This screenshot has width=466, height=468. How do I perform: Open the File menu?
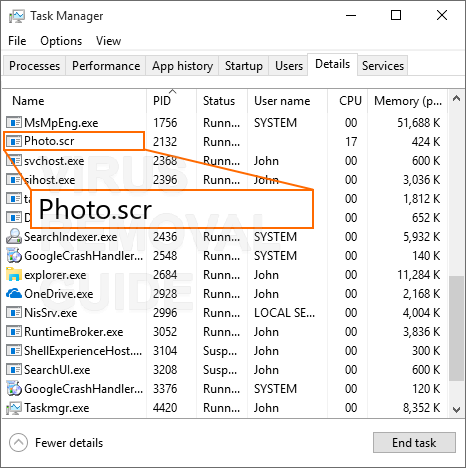(17, 41)
